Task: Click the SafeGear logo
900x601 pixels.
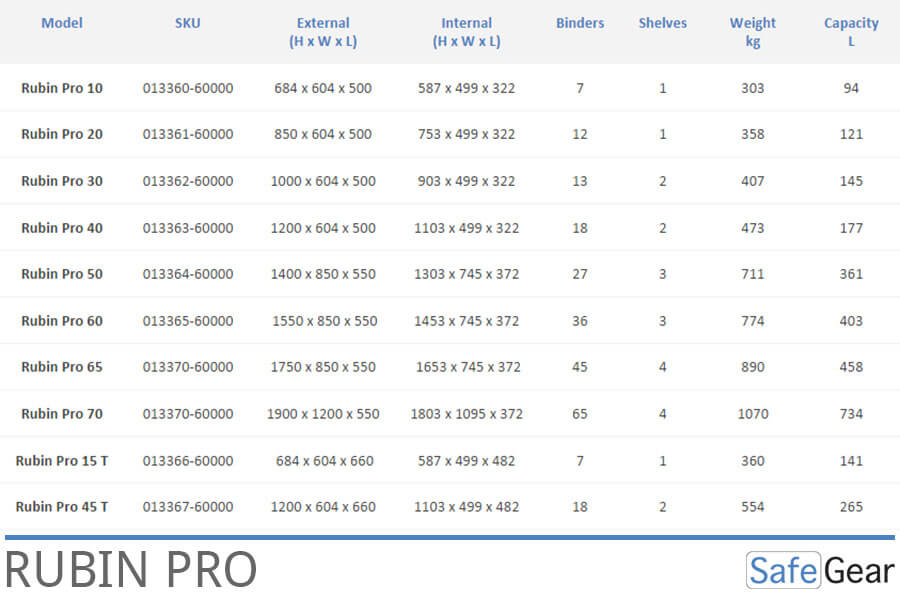Action: point(820,571)
